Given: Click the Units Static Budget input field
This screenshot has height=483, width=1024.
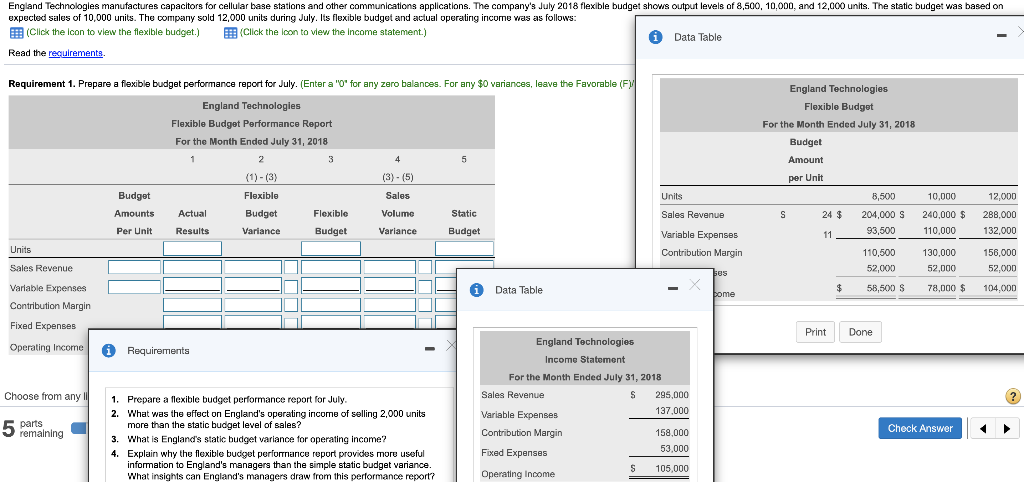Looking at the screenshot, I should 464,249.
